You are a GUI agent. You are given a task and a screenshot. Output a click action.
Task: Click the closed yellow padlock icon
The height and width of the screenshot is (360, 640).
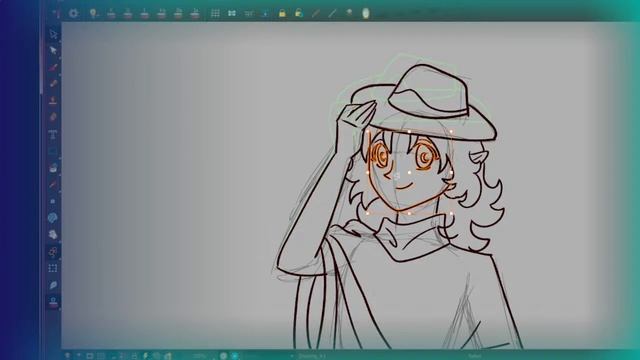[282, 13]
